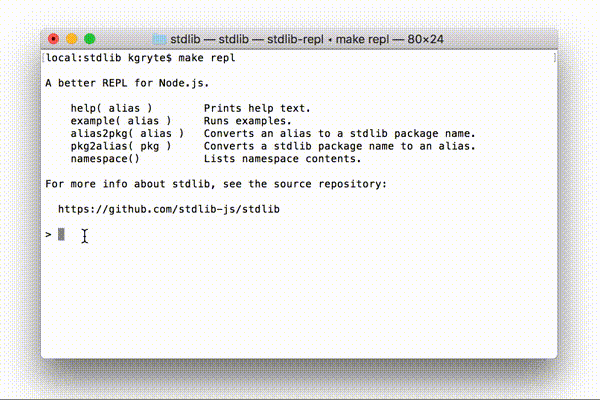Click the 'Runs examples.' description text
Viewport: 600px width, 400px height.
point(247,121)
